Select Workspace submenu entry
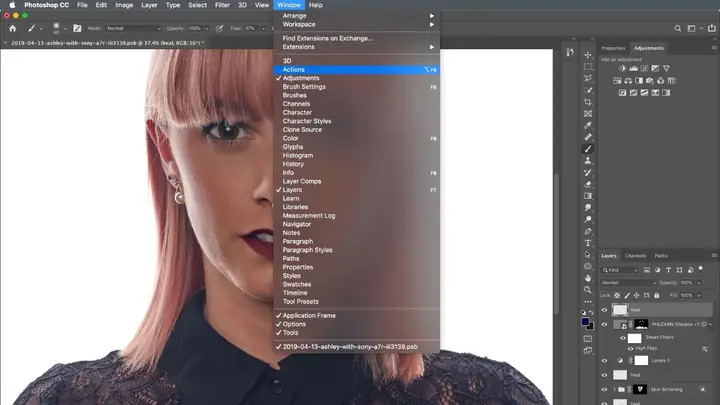The image size is (720, 405). pyautogui.click(x=357, y=24)
